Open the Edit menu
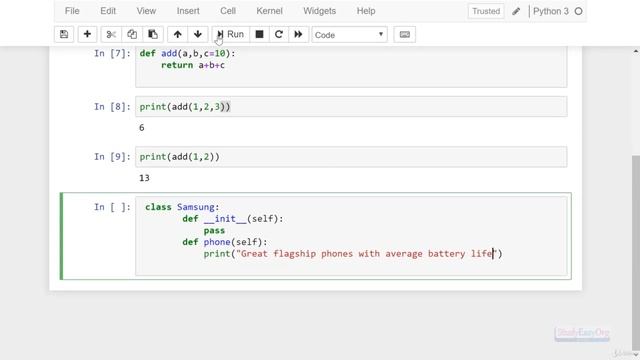The width and height of the screenshot is (640, 360). (108, 11)
